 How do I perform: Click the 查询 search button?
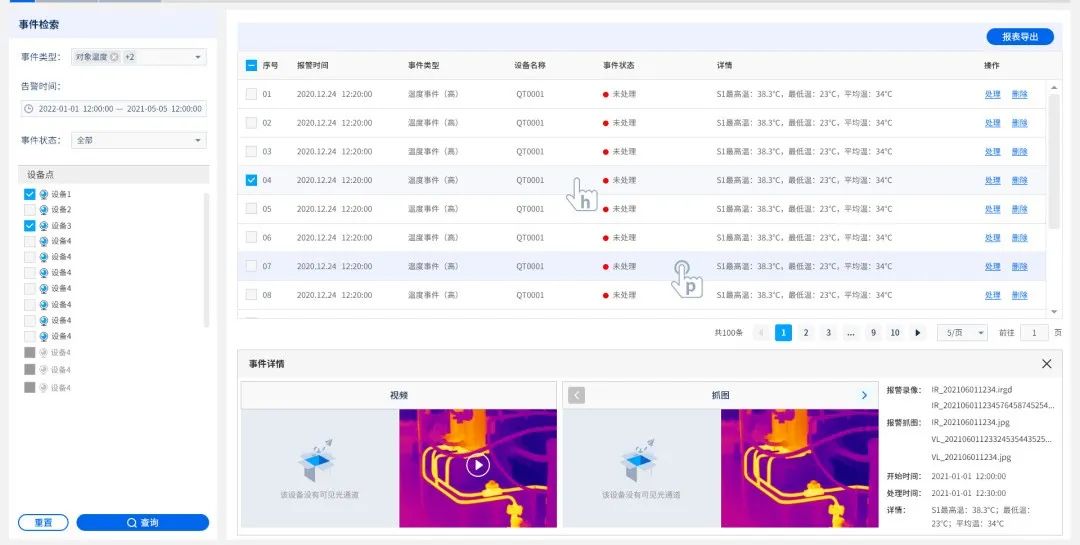point(143,522)
